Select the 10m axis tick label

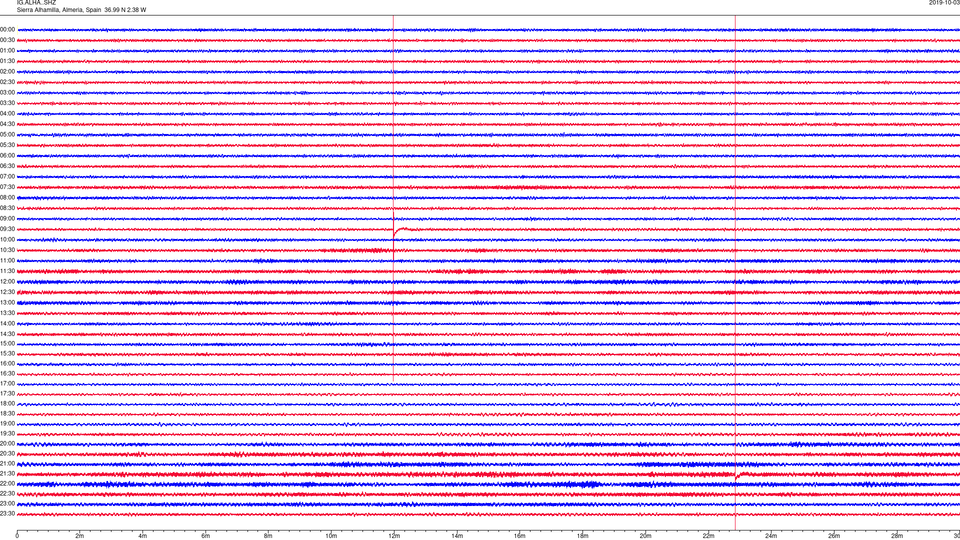click(x=331, y=536)
